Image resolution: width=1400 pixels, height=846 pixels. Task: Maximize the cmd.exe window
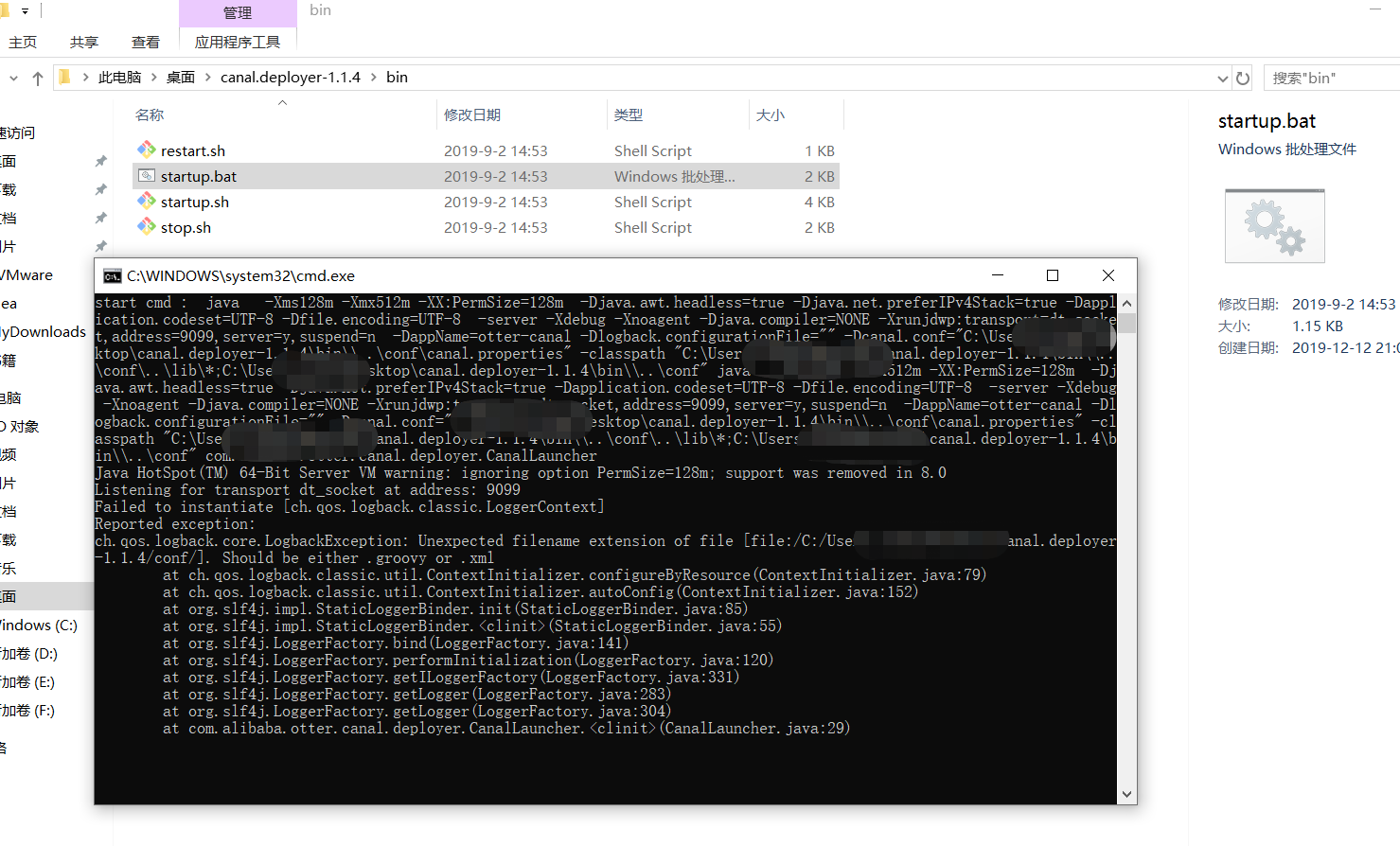click(1053, 275)
